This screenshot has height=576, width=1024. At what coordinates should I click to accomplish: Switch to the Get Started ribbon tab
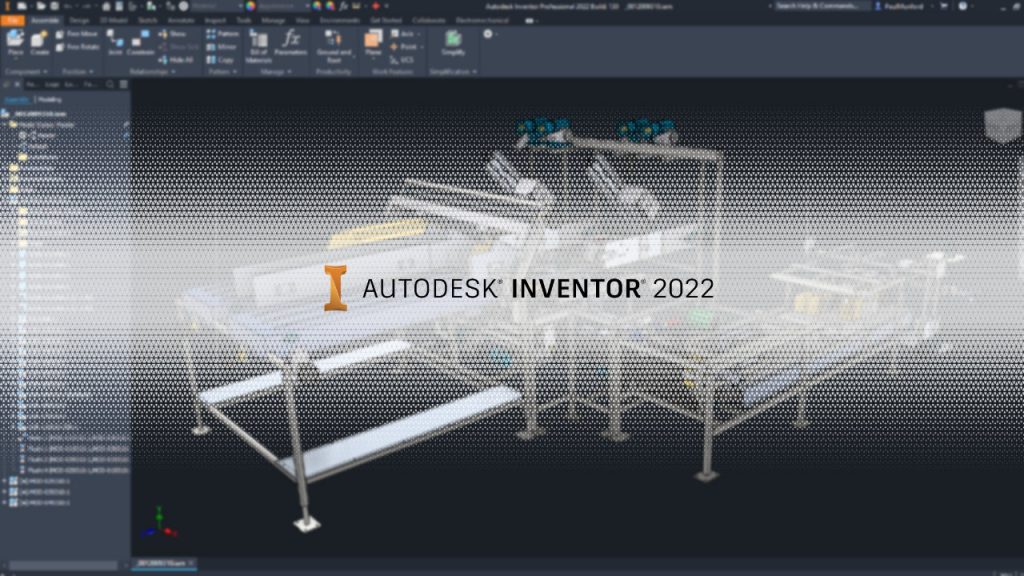[386, 20]
